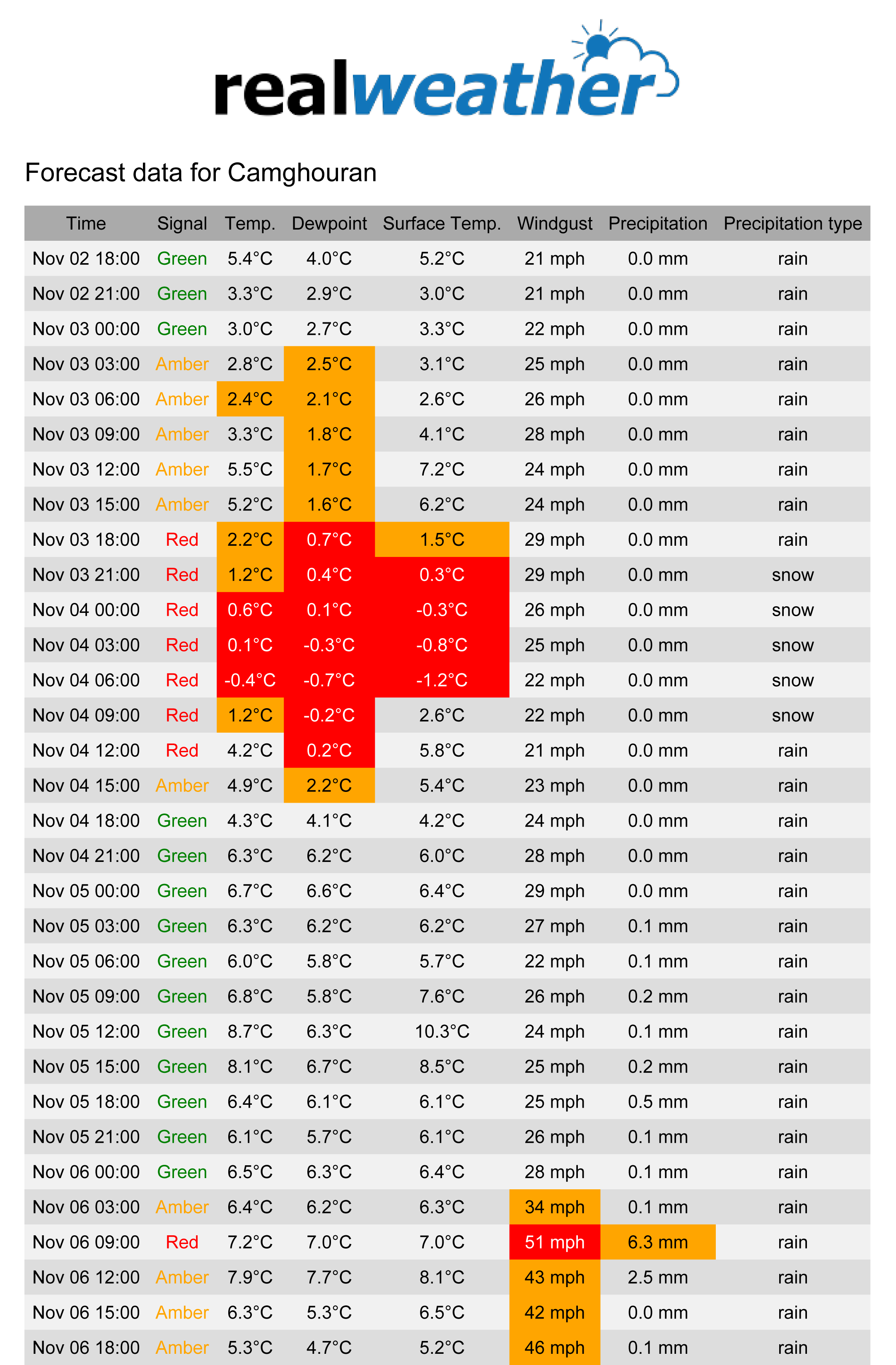Click the Windgust column header
Viewport: 896px width, 1365px height.
click(x=555, y=223)
